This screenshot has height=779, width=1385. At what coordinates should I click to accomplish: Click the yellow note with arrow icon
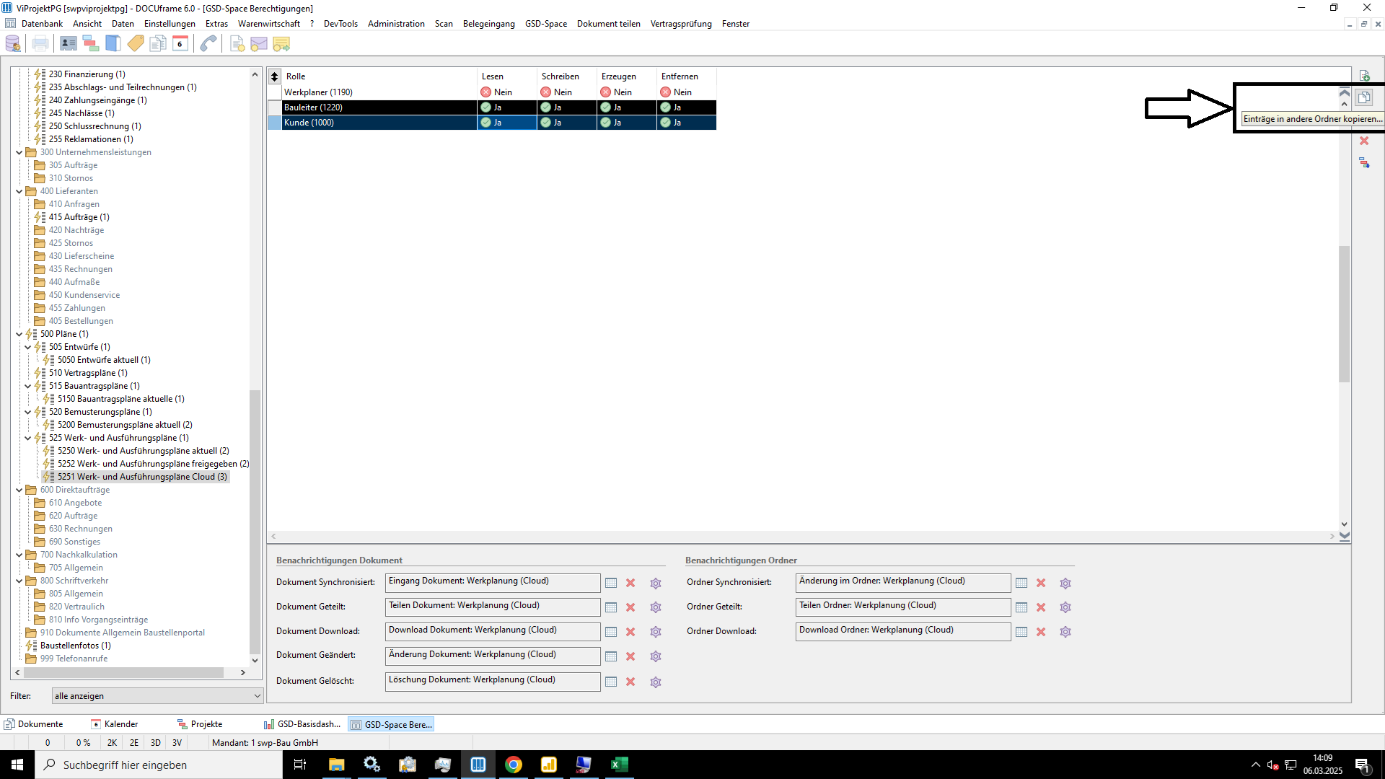[x=282, y=43]
